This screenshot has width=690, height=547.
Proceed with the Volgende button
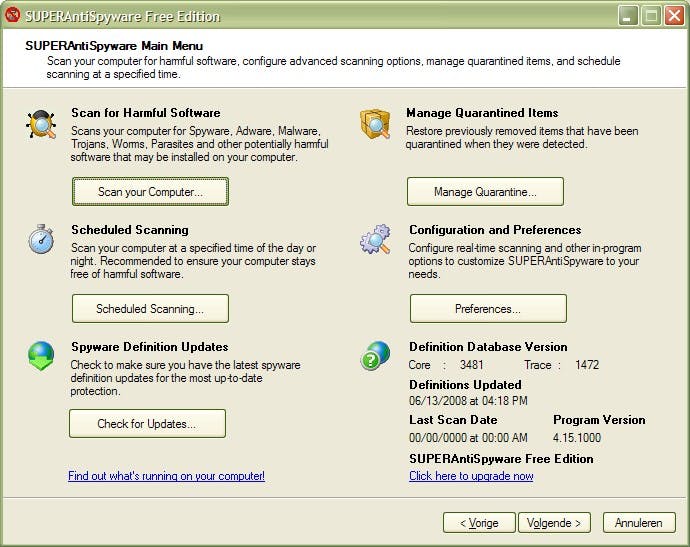(x=554, y=522)
